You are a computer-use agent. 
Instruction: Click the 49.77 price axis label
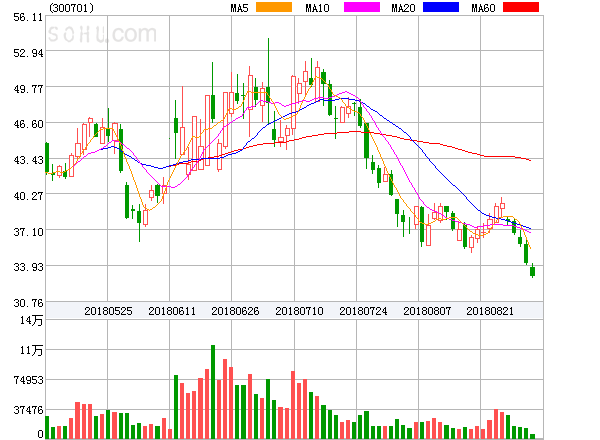coord(28,89)
